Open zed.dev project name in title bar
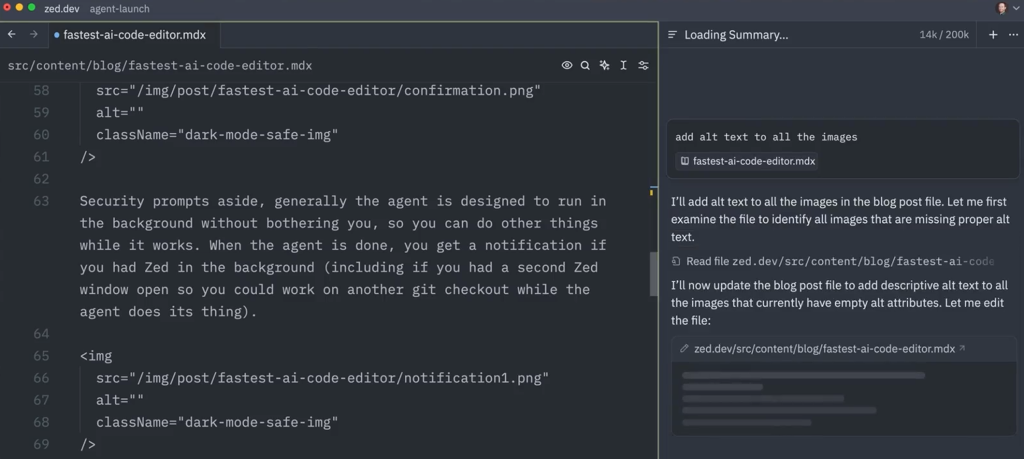The height and width of the screenshot is (459, 1024). tap(61, 8)
